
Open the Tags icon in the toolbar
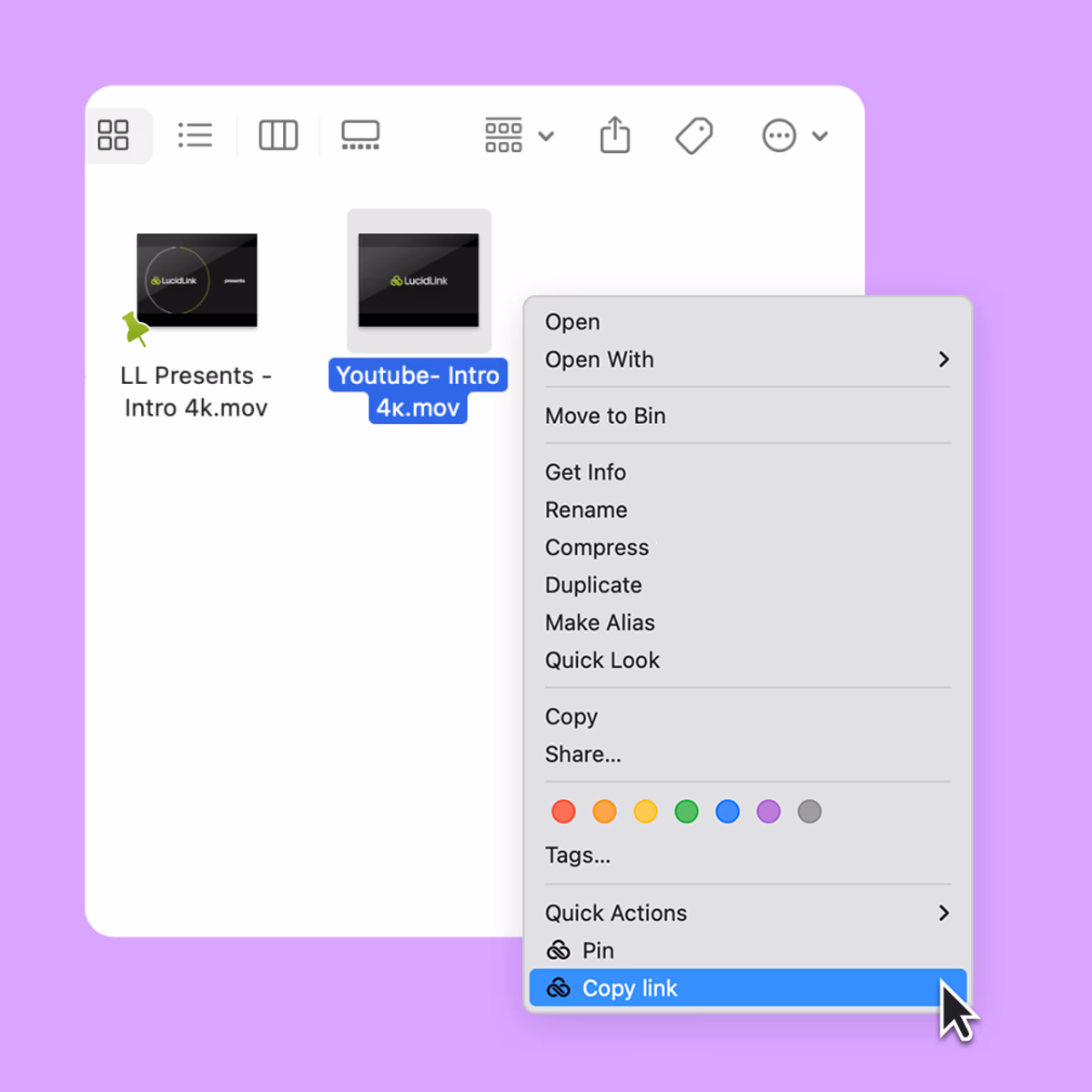(x=693, y=135)
